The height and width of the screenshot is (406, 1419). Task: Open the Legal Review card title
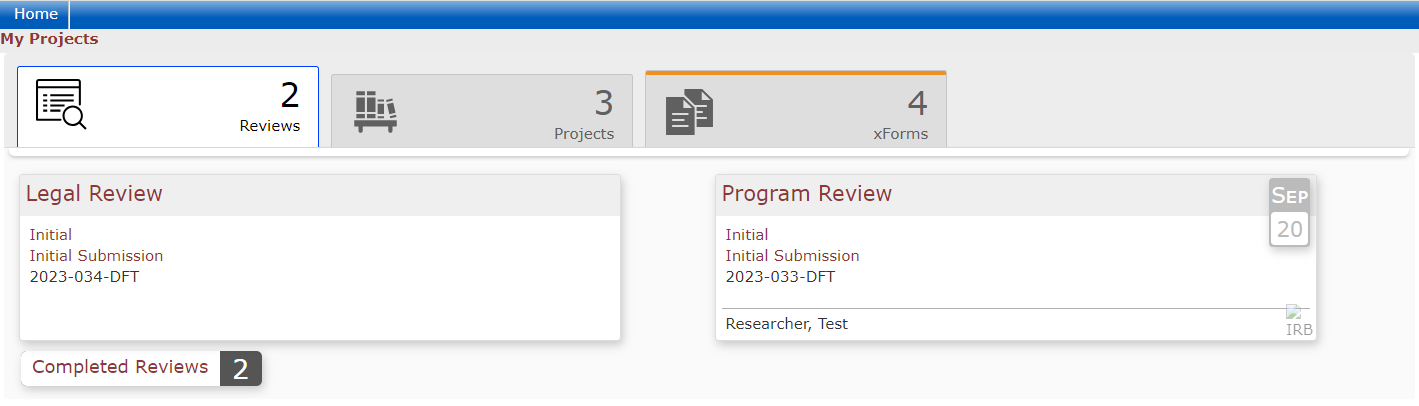pos(94,194)
